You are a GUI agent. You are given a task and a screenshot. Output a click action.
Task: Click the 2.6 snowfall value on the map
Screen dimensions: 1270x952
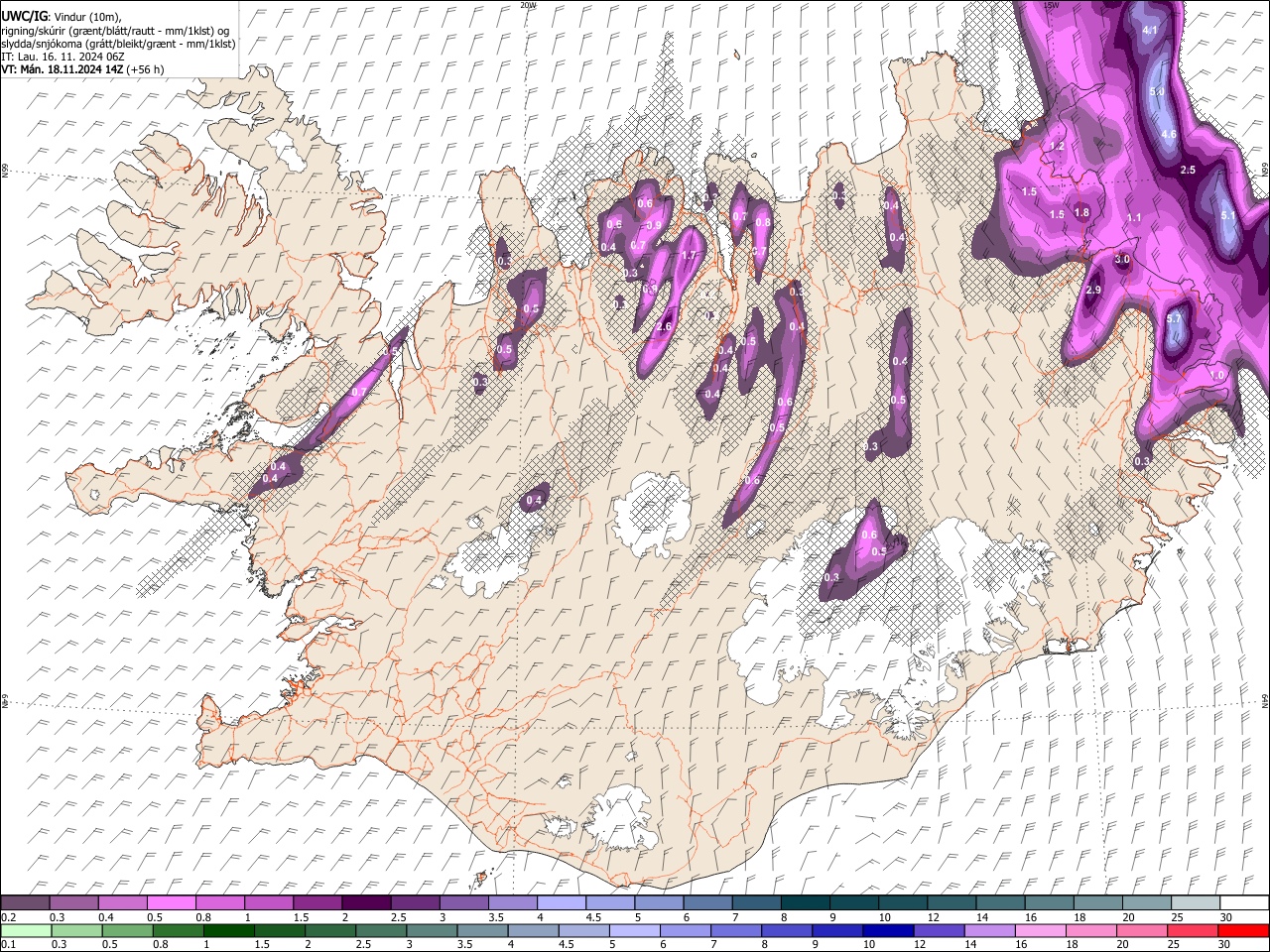click(664, 326)
